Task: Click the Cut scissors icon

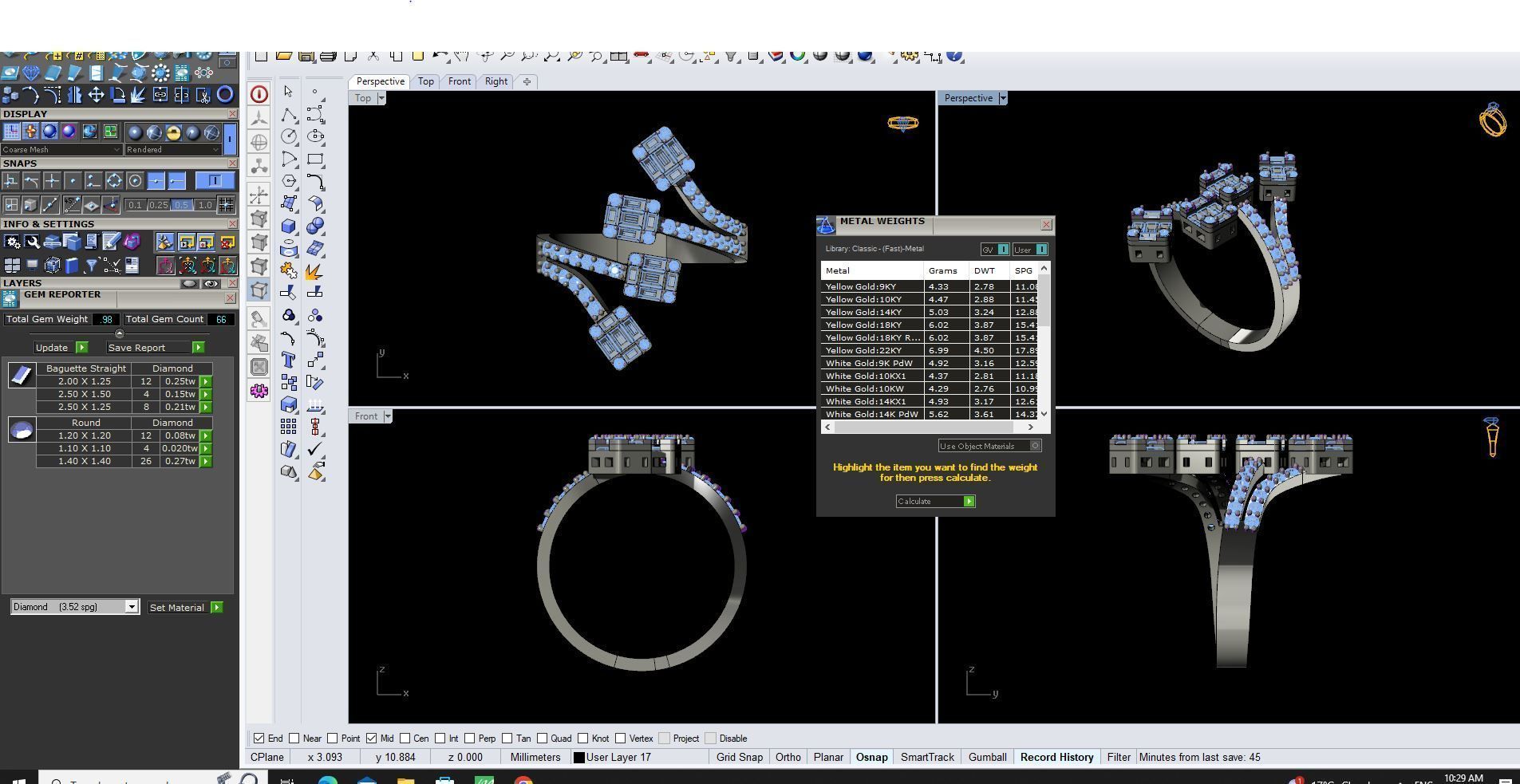Action: pyautogui.click(x=373, y=55)
